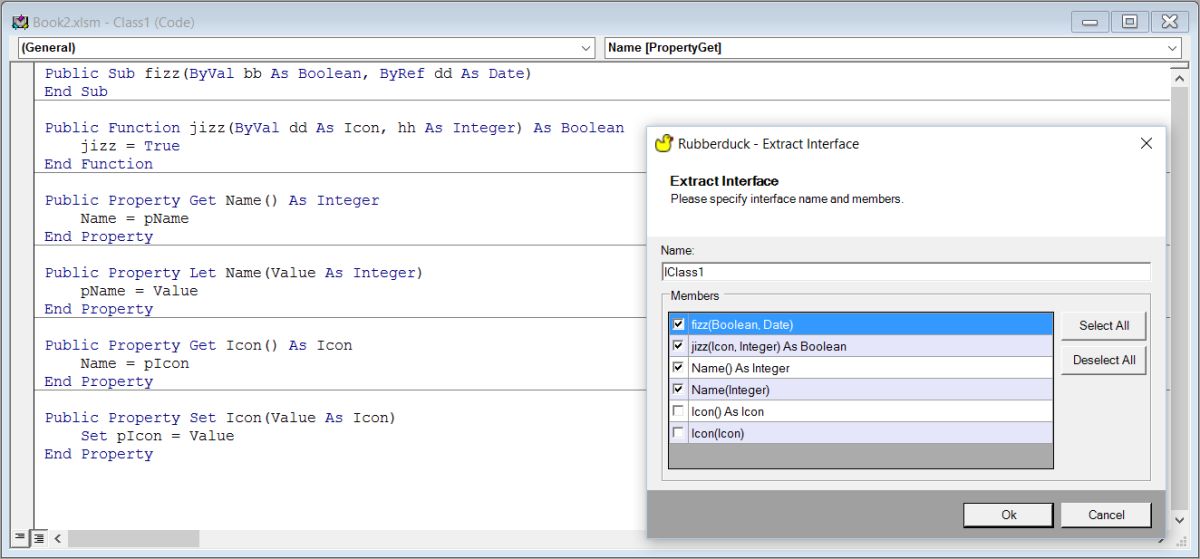Screen dimensions: 1200x559
Task: Click the 'Public Property Get Icon()' line
Action: [198, 345]
